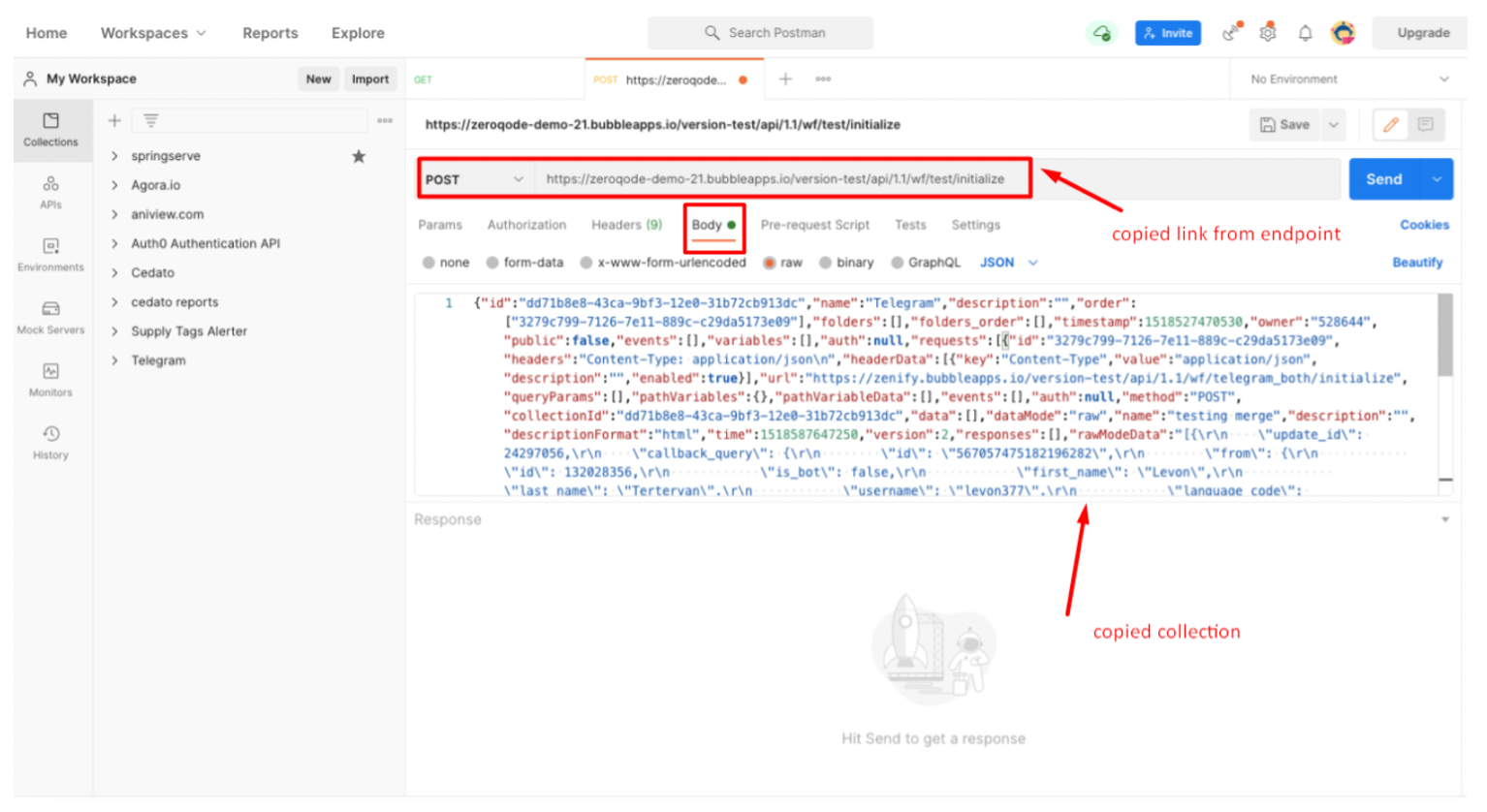Image resolution: width=1487 pixels, height=812 pixels.
Task: Open the Explore menu
Action: coord(358,33)
